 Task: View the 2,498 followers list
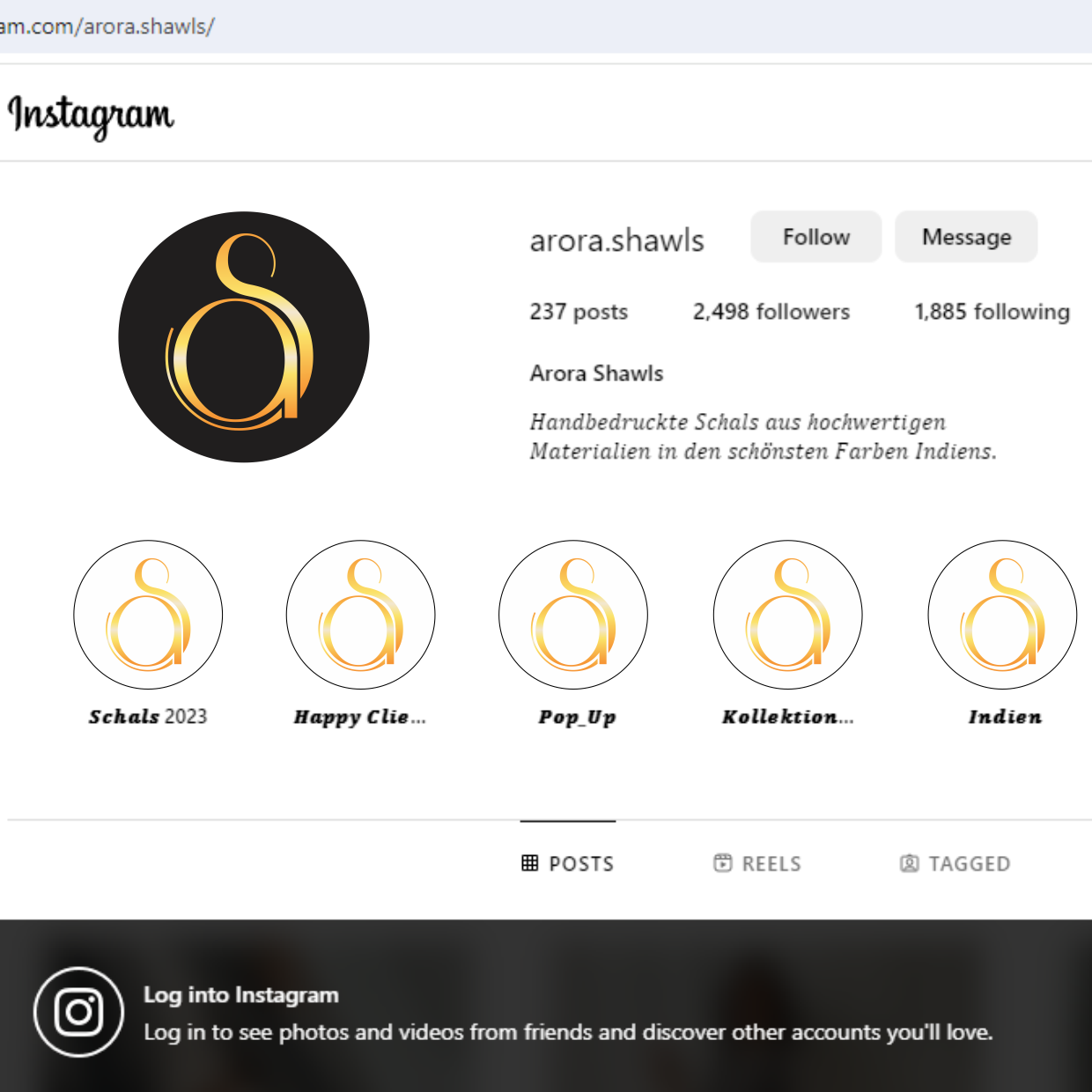(x=771, y=312)
